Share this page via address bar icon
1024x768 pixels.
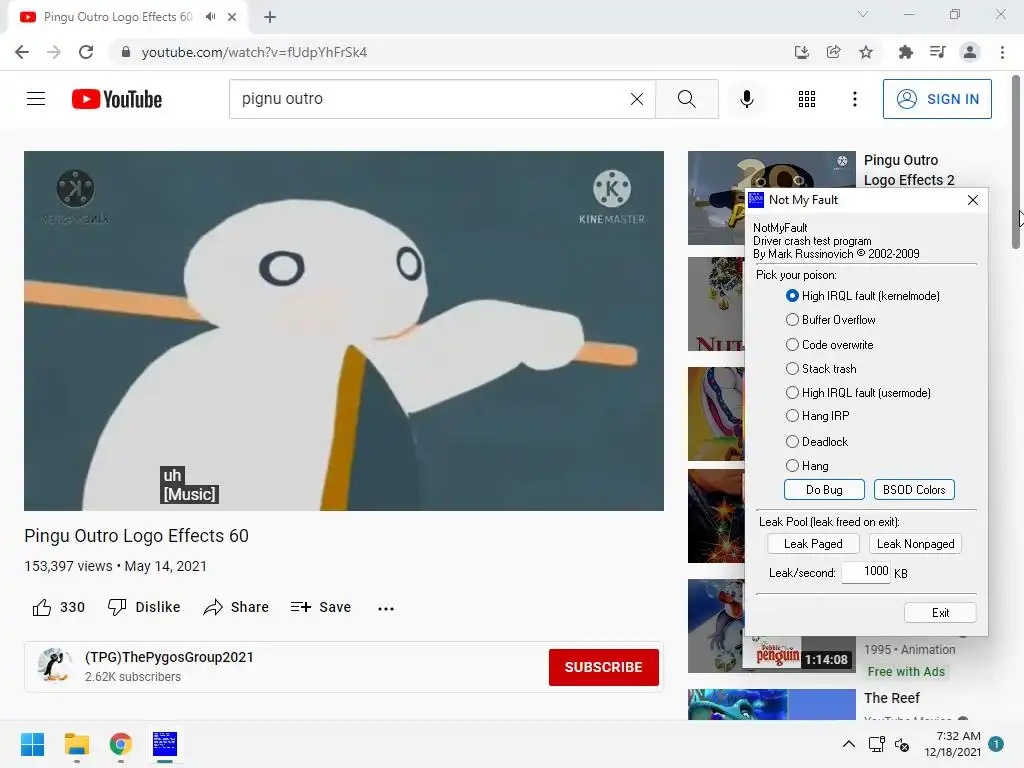pyautogui.click(x=833, y=52)
